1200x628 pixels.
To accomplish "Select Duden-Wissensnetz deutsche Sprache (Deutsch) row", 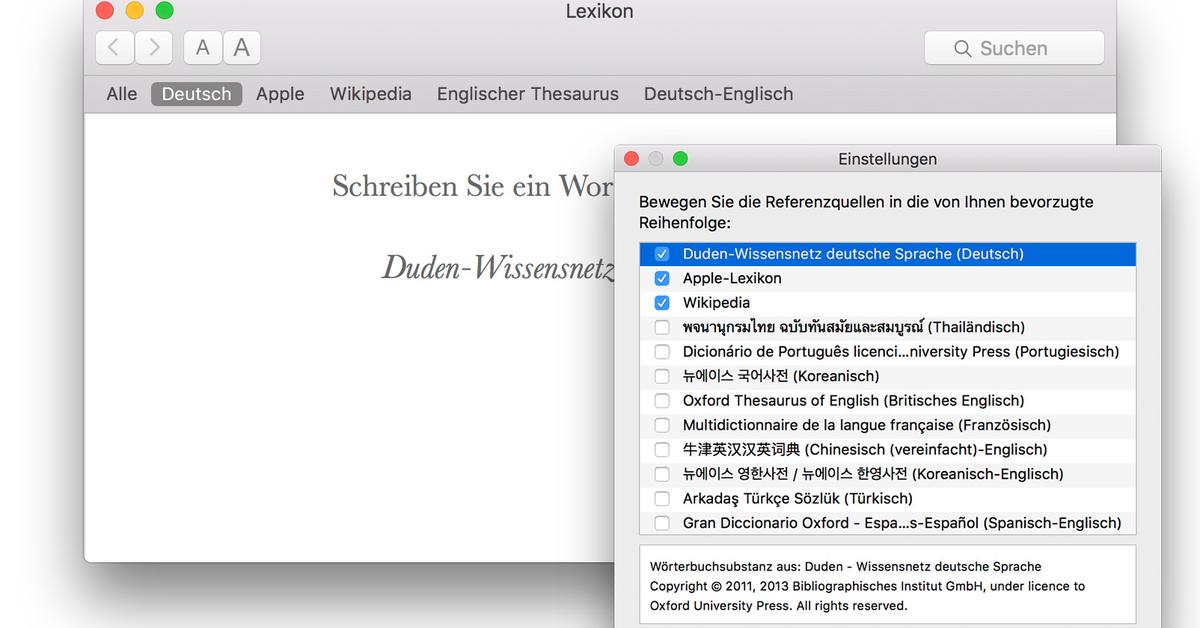I will coord(888,254).
